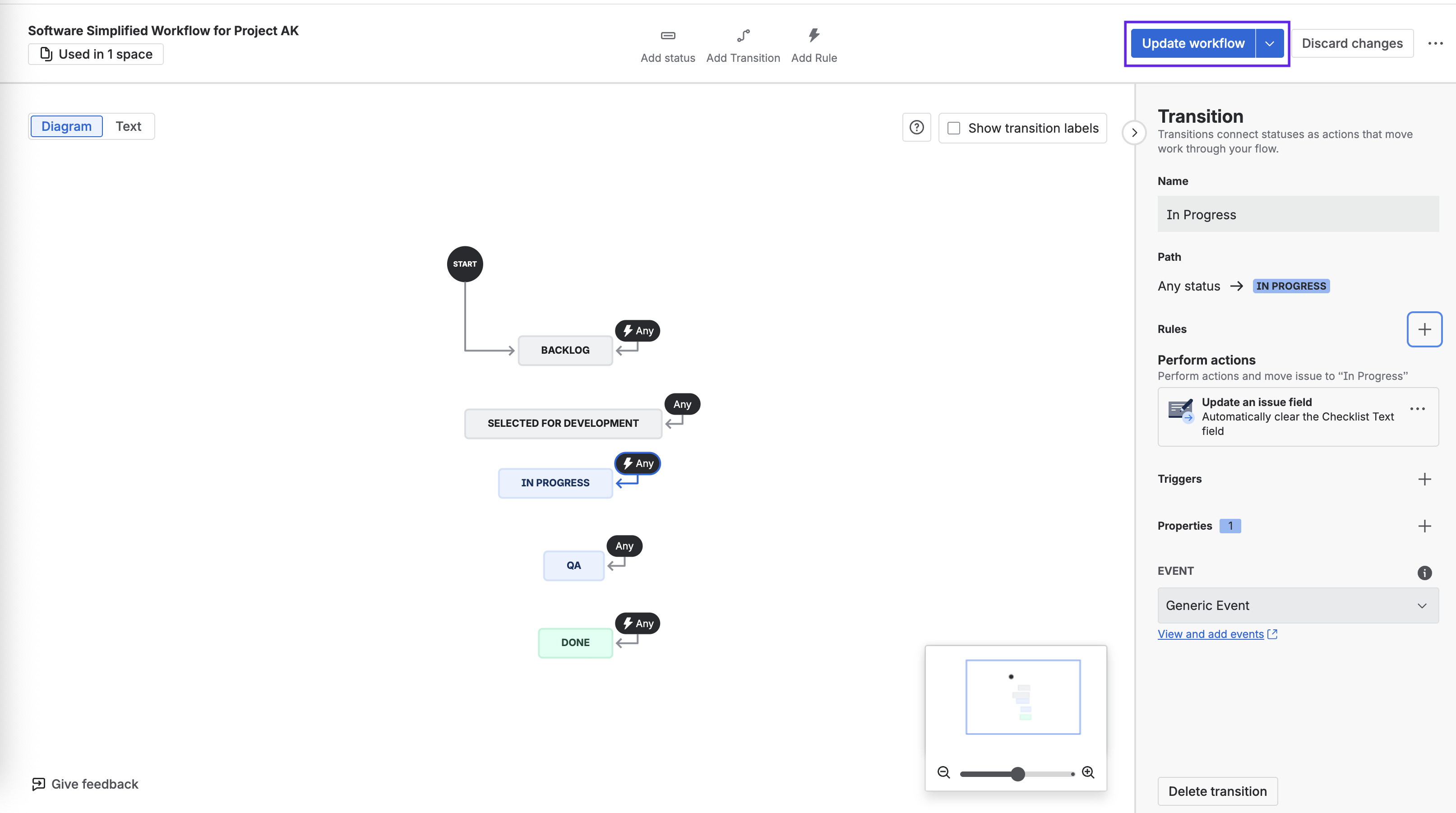Click the zoom out magnifier icon
The height and width of the screenshot is (813, 1456).
(943, 772)
